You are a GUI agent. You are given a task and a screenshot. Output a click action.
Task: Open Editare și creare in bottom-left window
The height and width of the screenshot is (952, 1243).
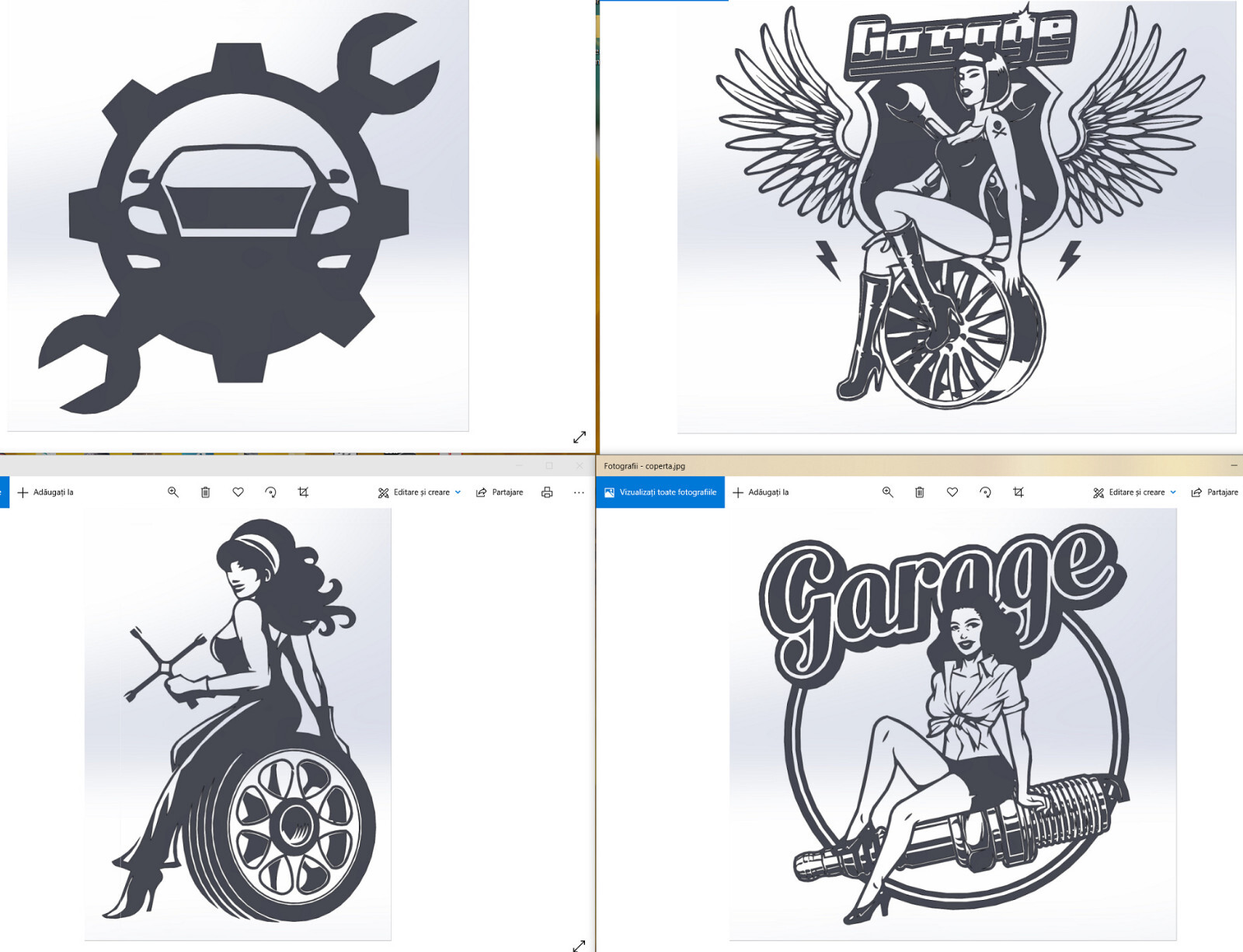(420, 492)
